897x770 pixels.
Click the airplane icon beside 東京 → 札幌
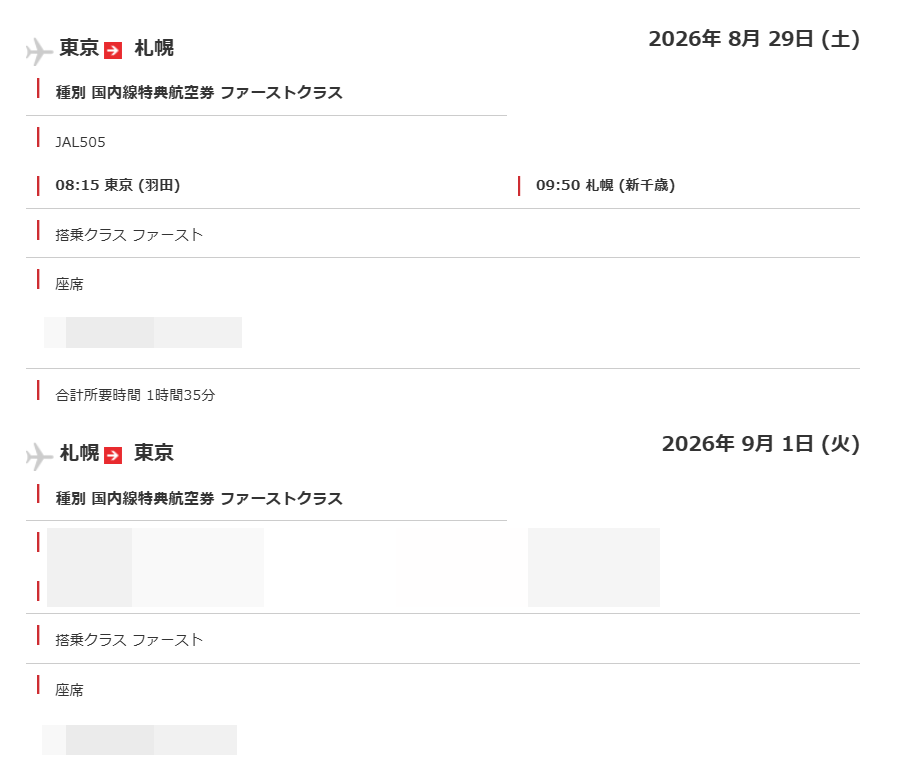39,51
